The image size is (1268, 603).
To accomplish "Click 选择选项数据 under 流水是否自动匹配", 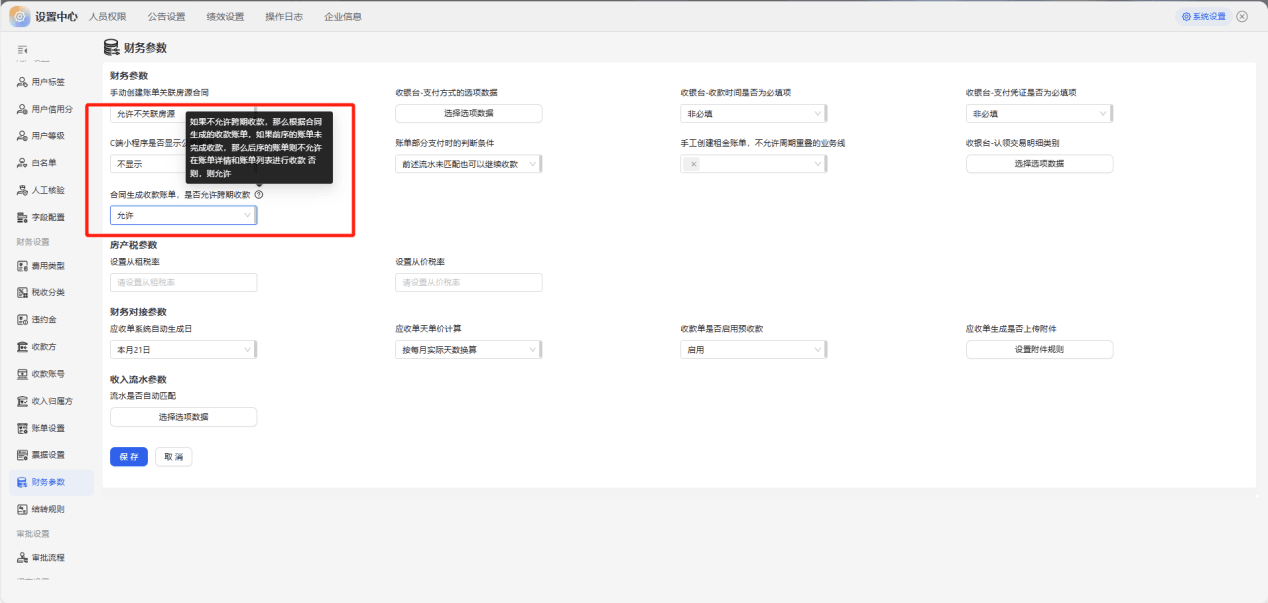I will tap(183, 417).
